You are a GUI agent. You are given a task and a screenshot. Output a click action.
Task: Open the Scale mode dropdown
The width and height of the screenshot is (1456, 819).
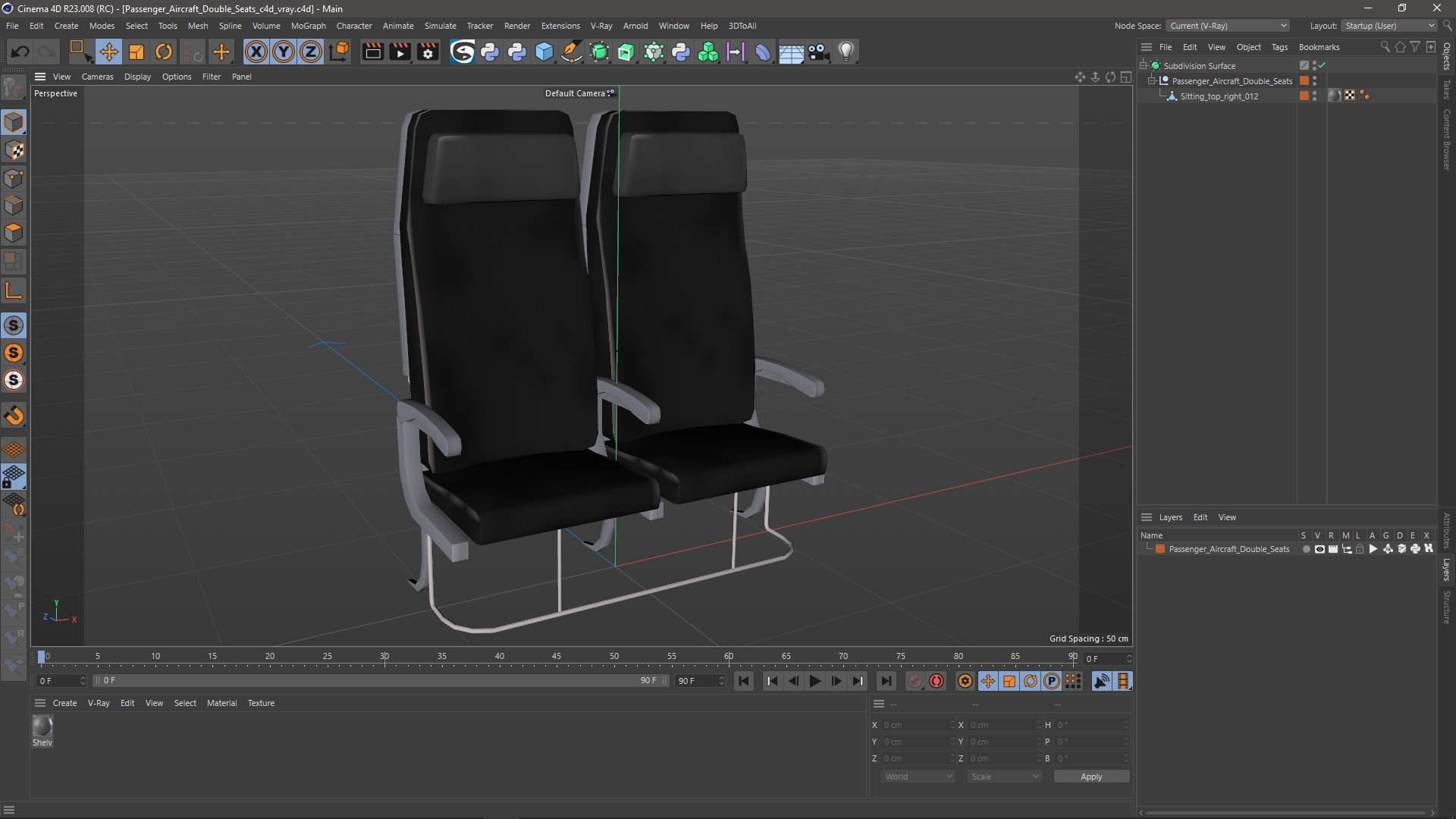[x=1004, y=777]
